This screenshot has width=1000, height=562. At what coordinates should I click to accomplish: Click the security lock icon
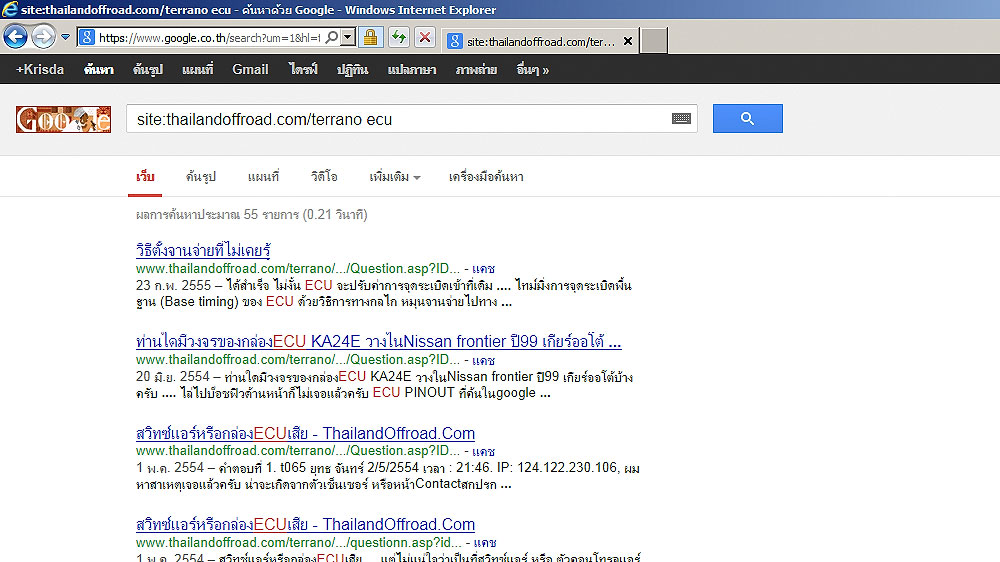pyautogui.click(x=370, y=38)
